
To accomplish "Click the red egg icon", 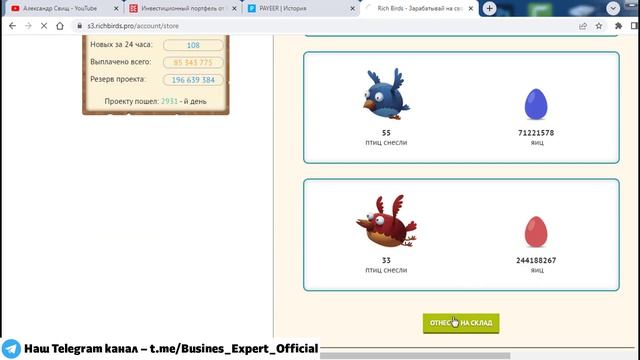I will 536,232.
